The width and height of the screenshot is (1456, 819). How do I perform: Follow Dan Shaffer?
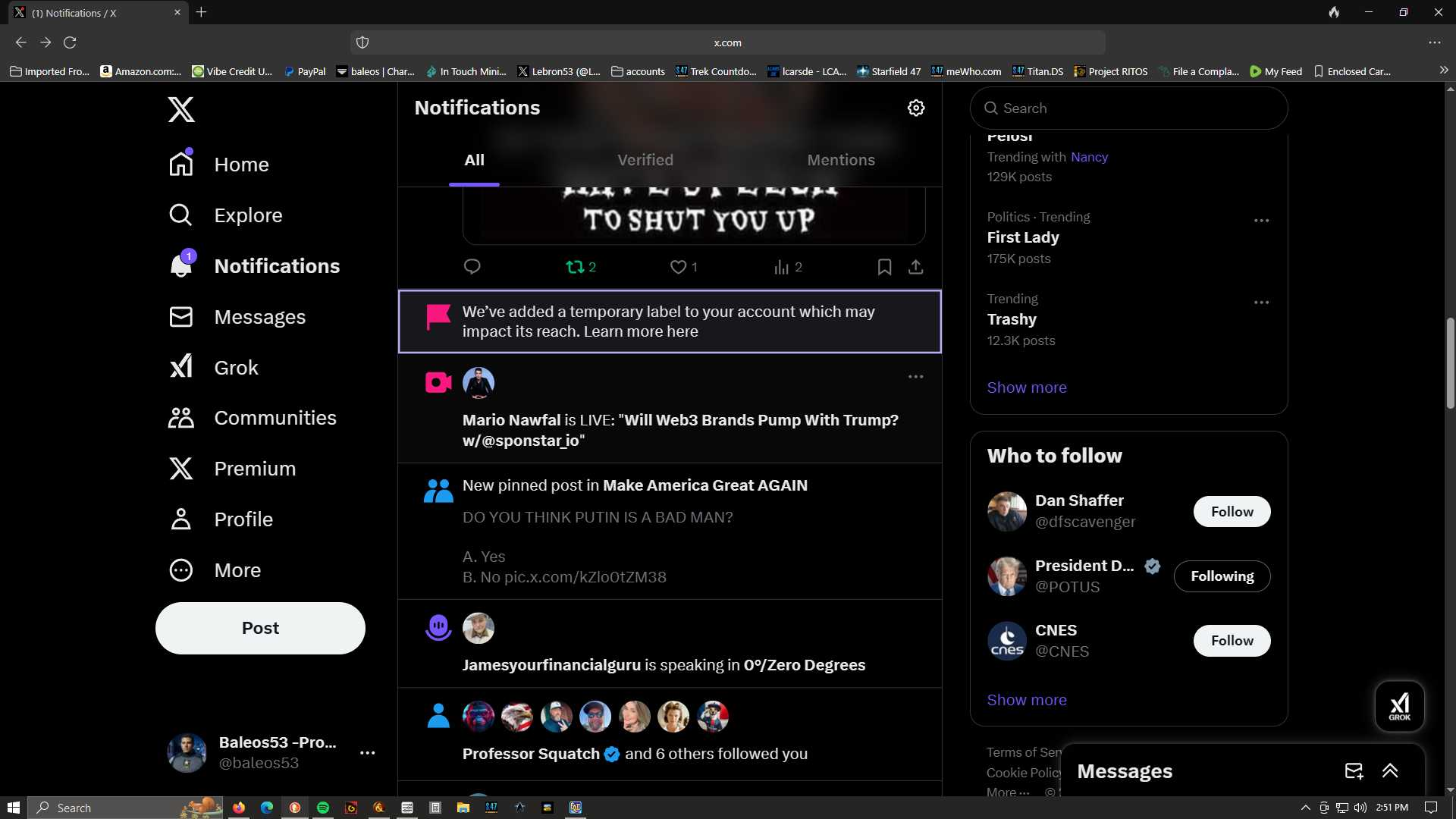tap(1232, 512)
